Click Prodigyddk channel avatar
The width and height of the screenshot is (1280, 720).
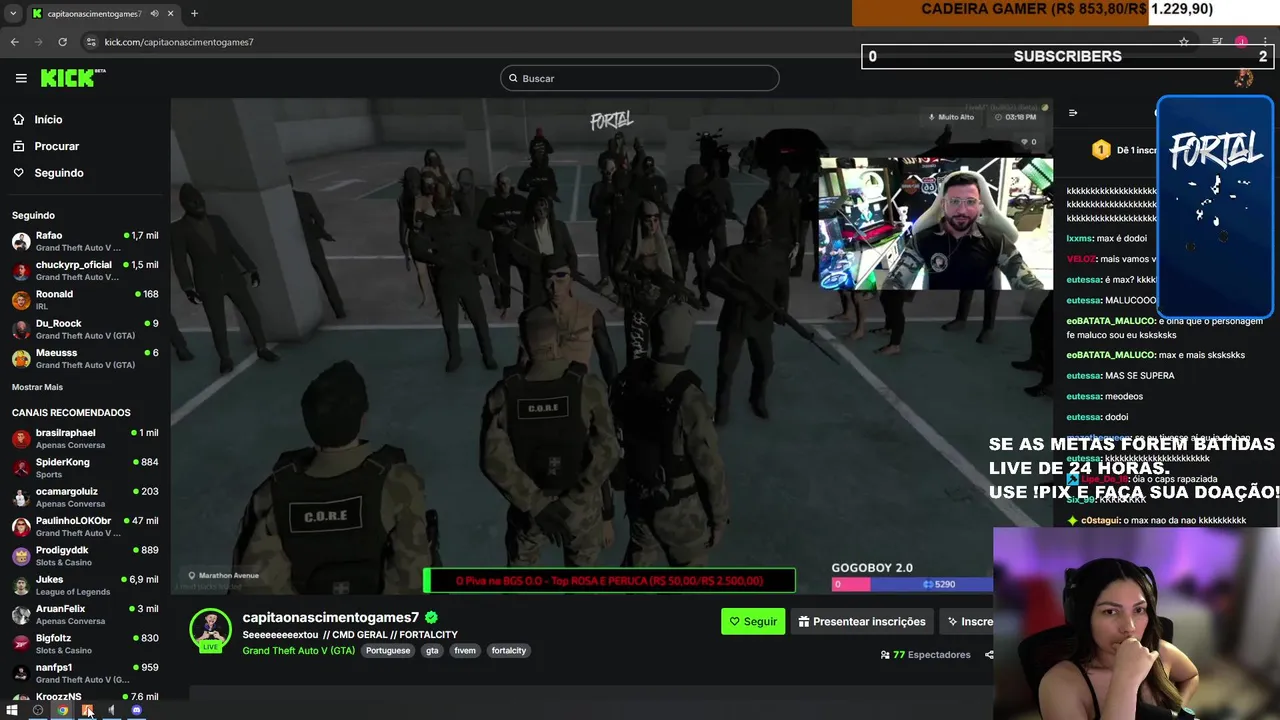click(21, 556)
